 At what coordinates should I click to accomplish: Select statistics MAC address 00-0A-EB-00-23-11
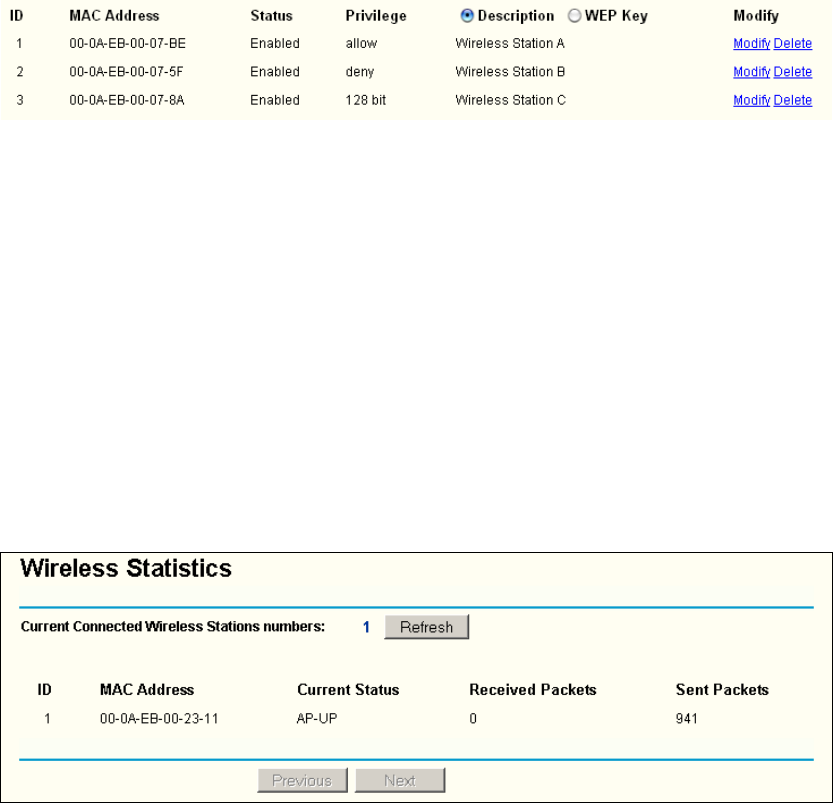159,719
